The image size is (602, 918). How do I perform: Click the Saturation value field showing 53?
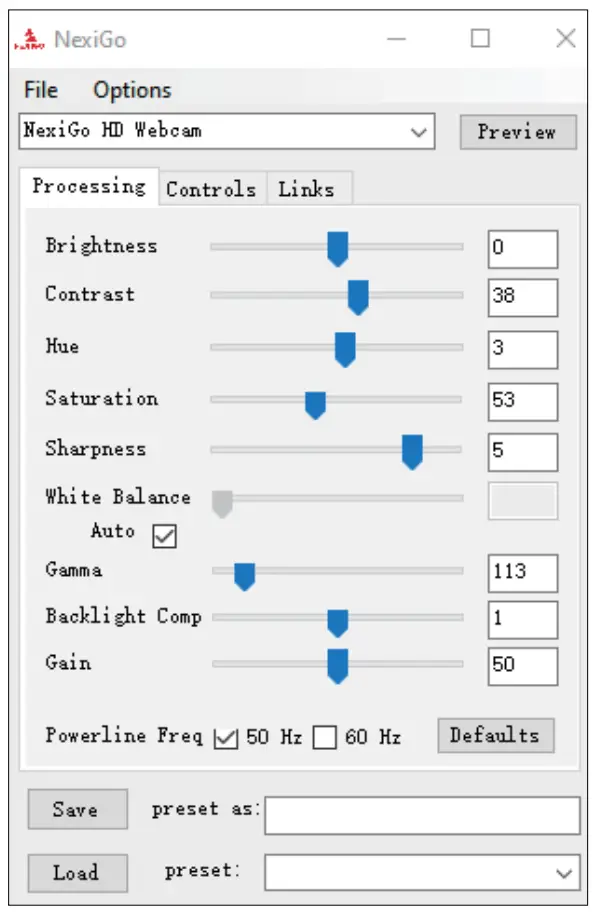click(x=522, y=400)
